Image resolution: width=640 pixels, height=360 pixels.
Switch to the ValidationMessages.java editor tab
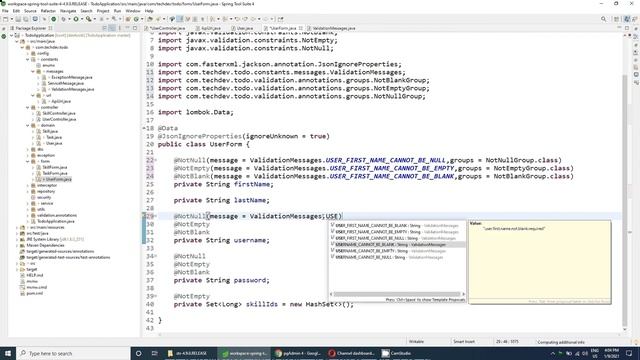coord(332,28)
